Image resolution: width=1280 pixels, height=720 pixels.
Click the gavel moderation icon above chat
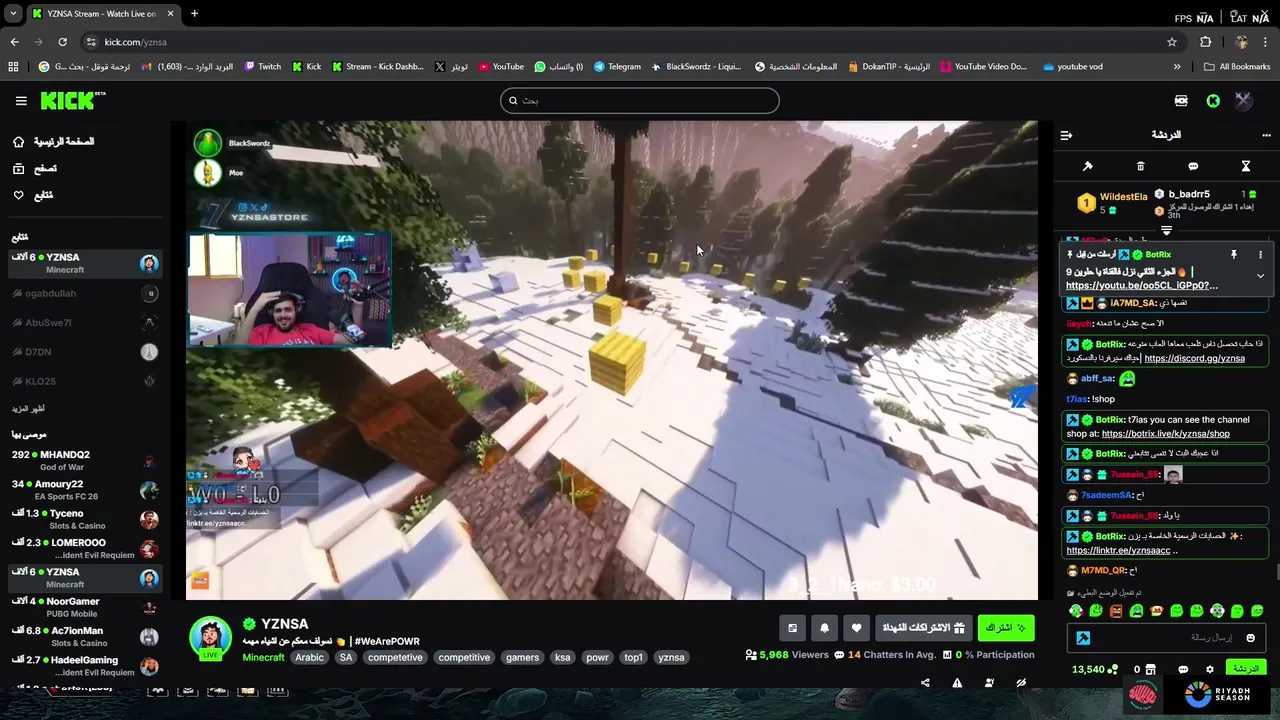pos(1088,166)
